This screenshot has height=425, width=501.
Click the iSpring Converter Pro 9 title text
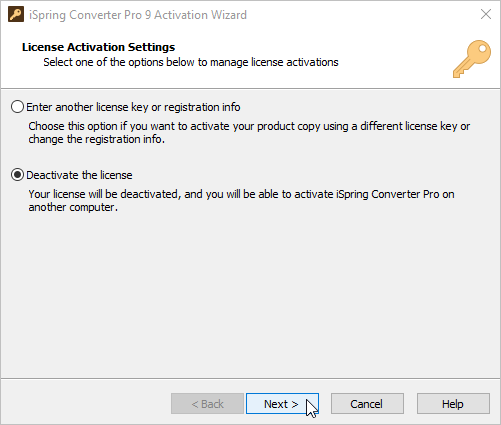(x=138, y=15)
